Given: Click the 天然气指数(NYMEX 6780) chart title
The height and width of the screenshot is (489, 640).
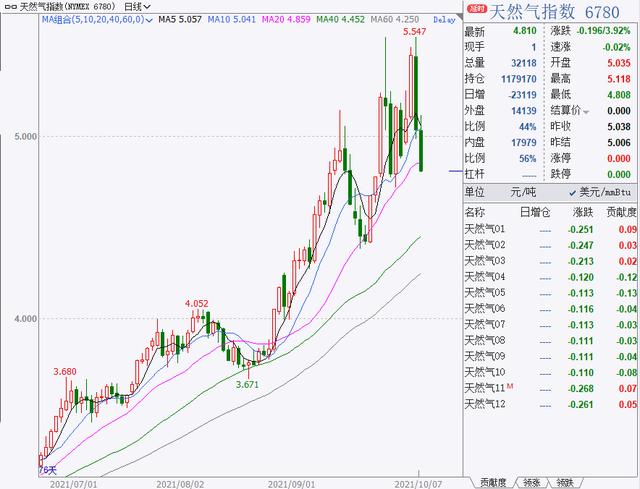Looking at the screenshot, I should tap(68, 7).
